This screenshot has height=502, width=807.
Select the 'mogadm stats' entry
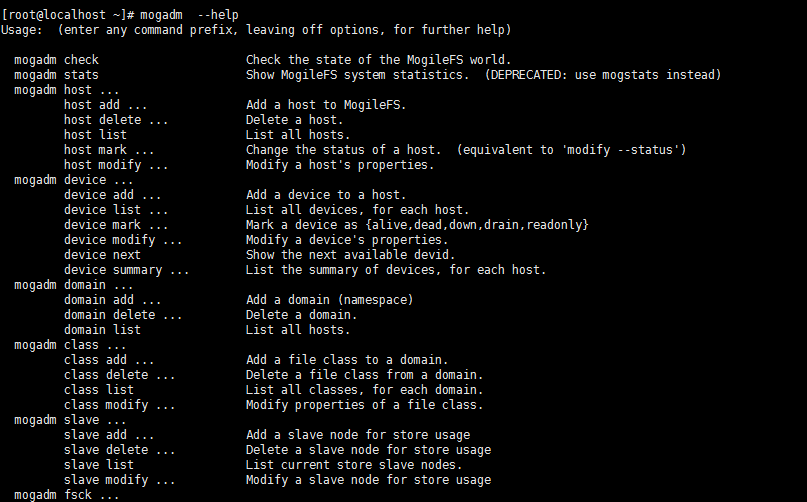pos(56,75)
